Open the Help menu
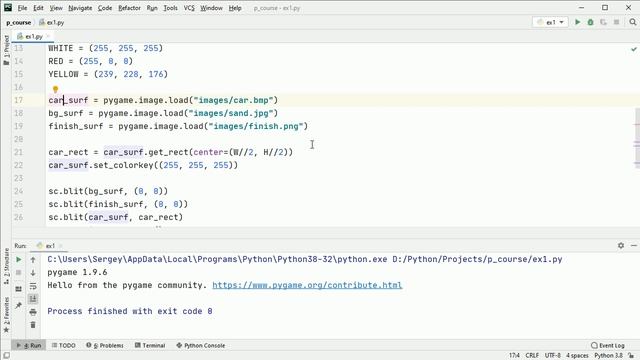The height and width of the screenshot is (360, 640). [235, 8]
